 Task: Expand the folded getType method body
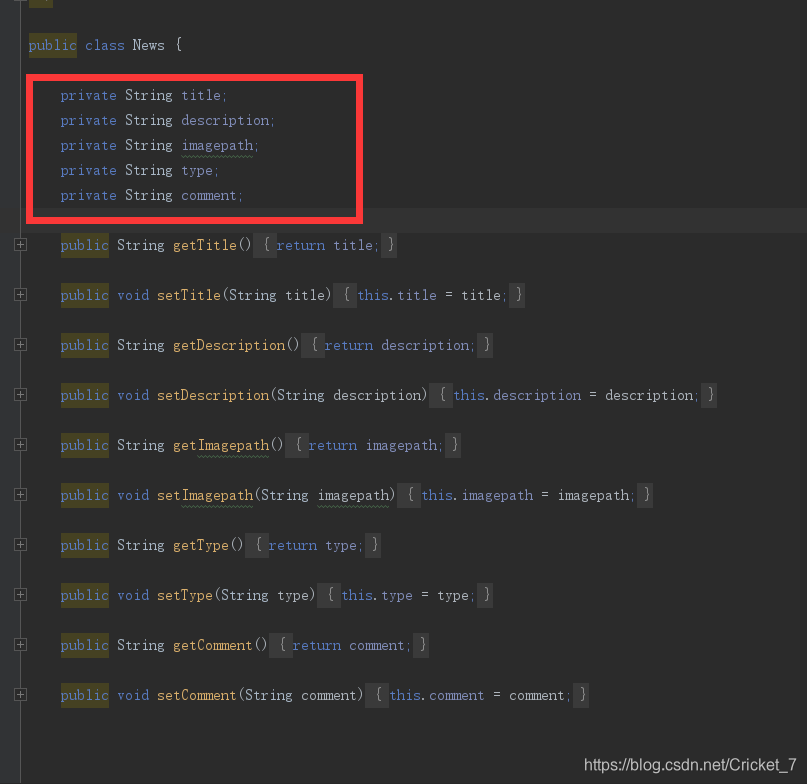click(x=20, y=544)
